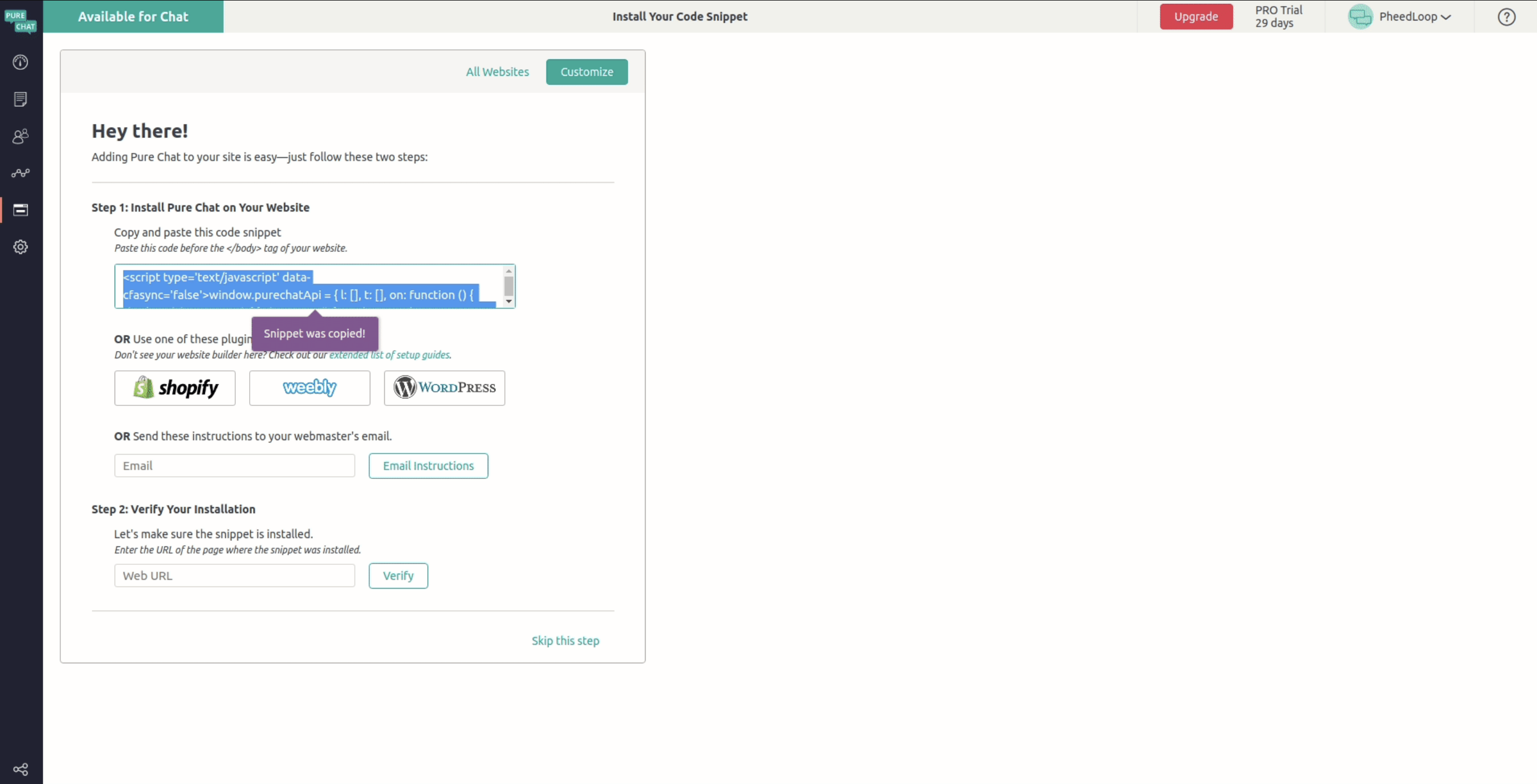The image size is (1537, 784).
Task: Click the red Upgrade button
Action: point(1196,17)
